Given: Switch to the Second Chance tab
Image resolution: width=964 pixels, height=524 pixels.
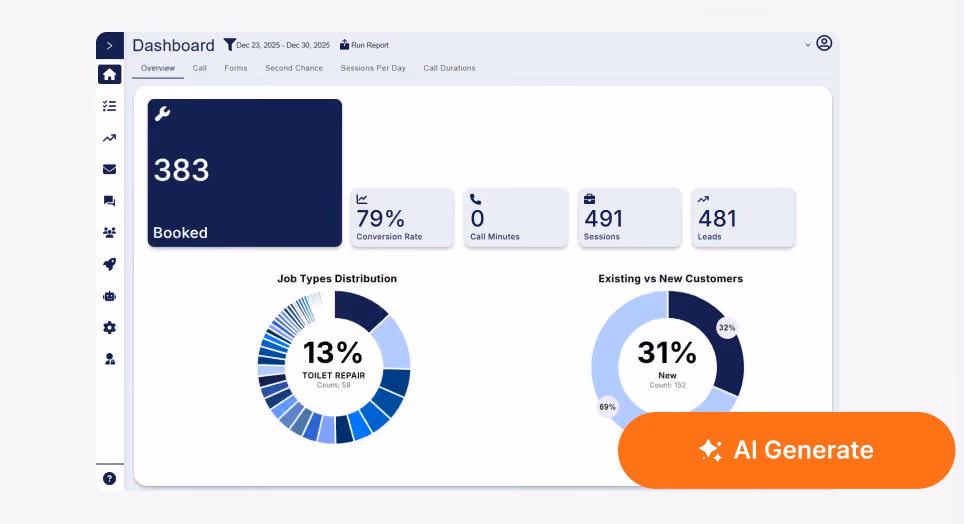Looking at the screenshot, I should 294,68.
